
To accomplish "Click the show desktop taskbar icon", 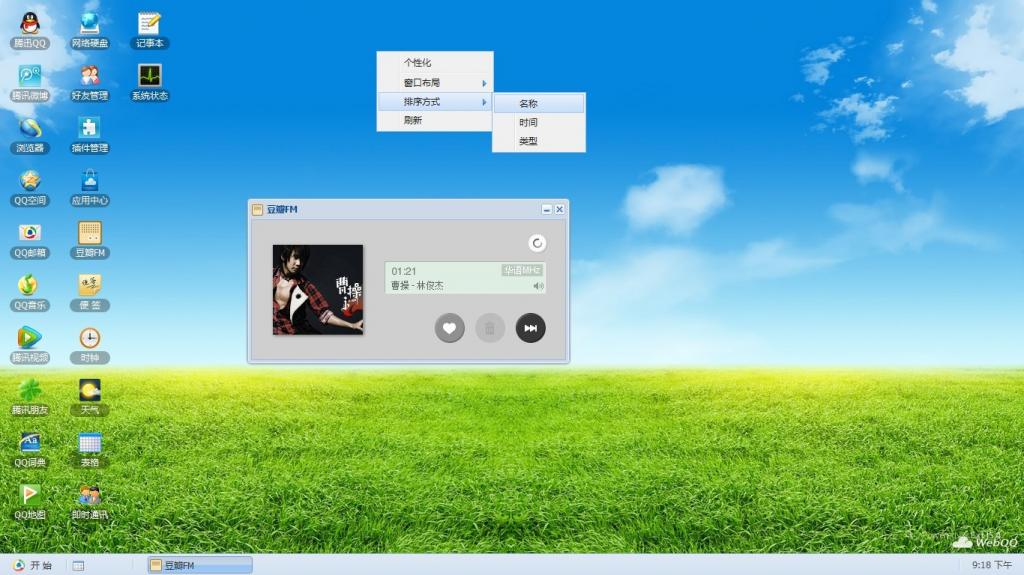I will [78, 566].
